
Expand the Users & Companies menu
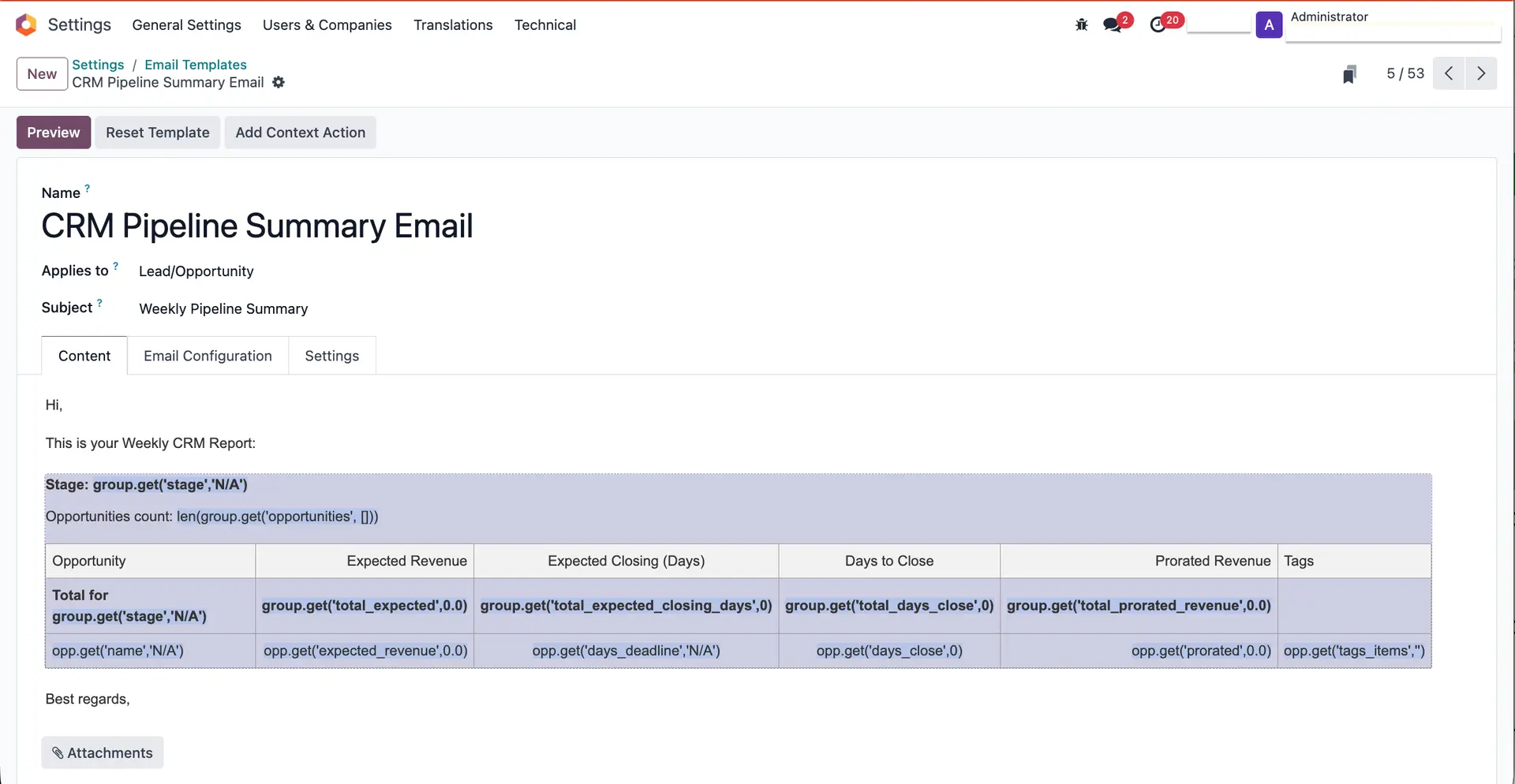click(327, 25)
